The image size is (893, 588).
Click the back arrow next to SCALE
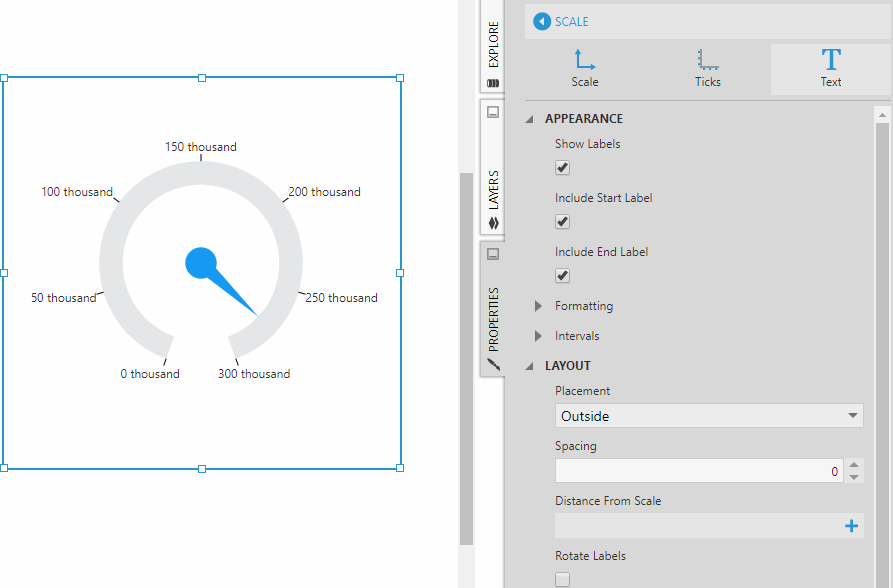(542, 21)
